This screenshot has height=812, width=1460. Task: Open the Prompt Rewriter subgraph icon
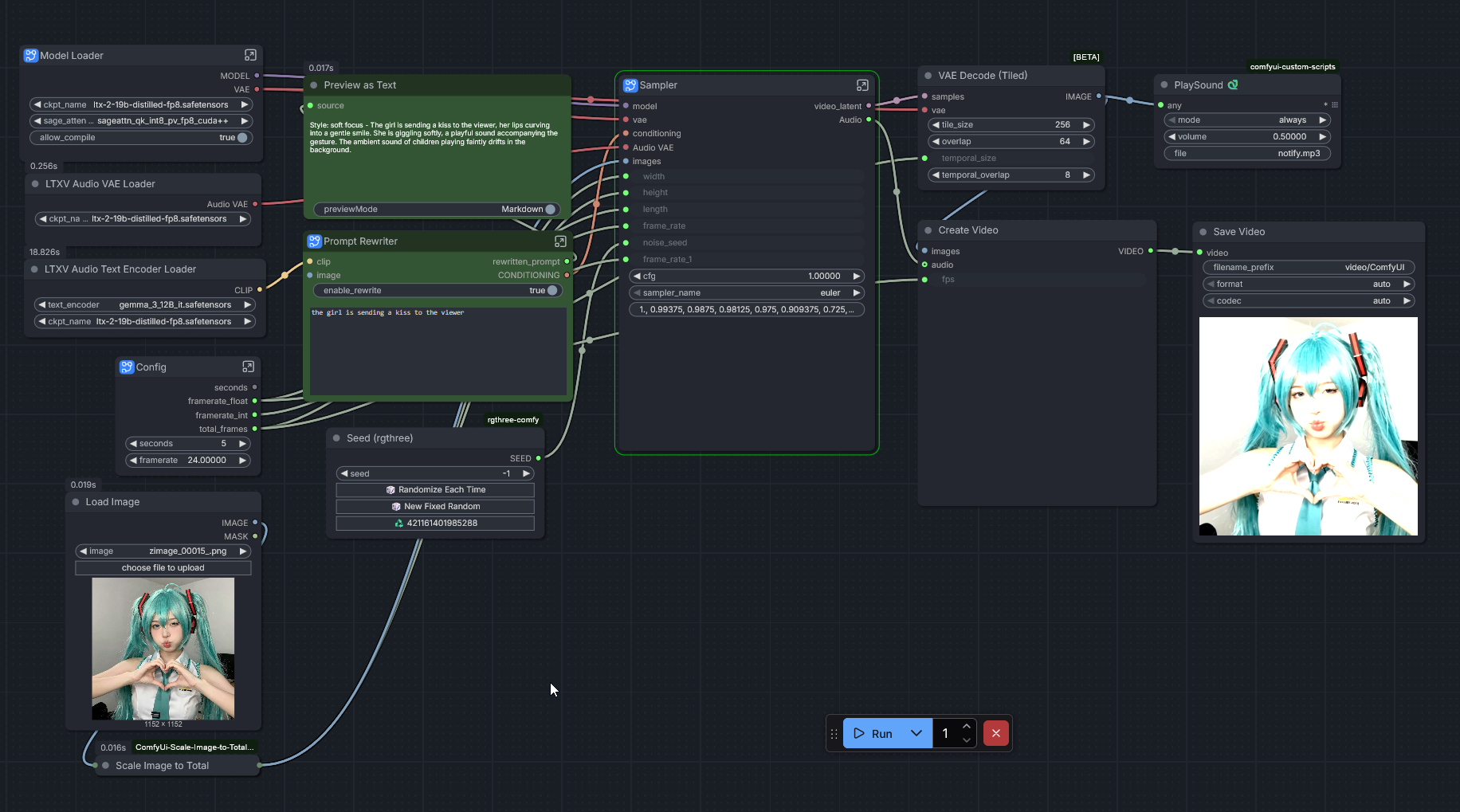(x=560, y=241)
